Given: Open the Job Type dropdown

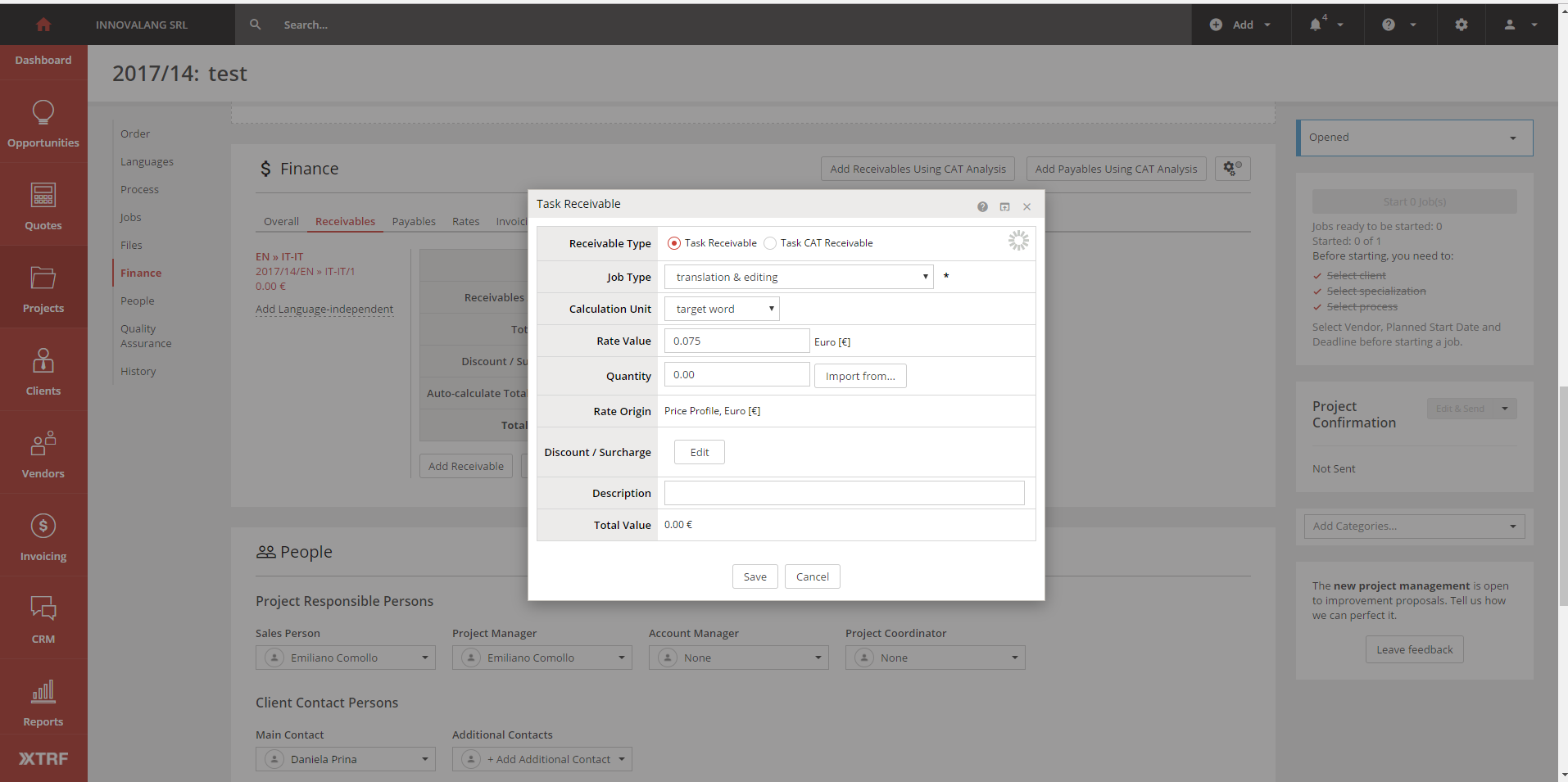Looking at the screenshot, I should click(799, 277).
